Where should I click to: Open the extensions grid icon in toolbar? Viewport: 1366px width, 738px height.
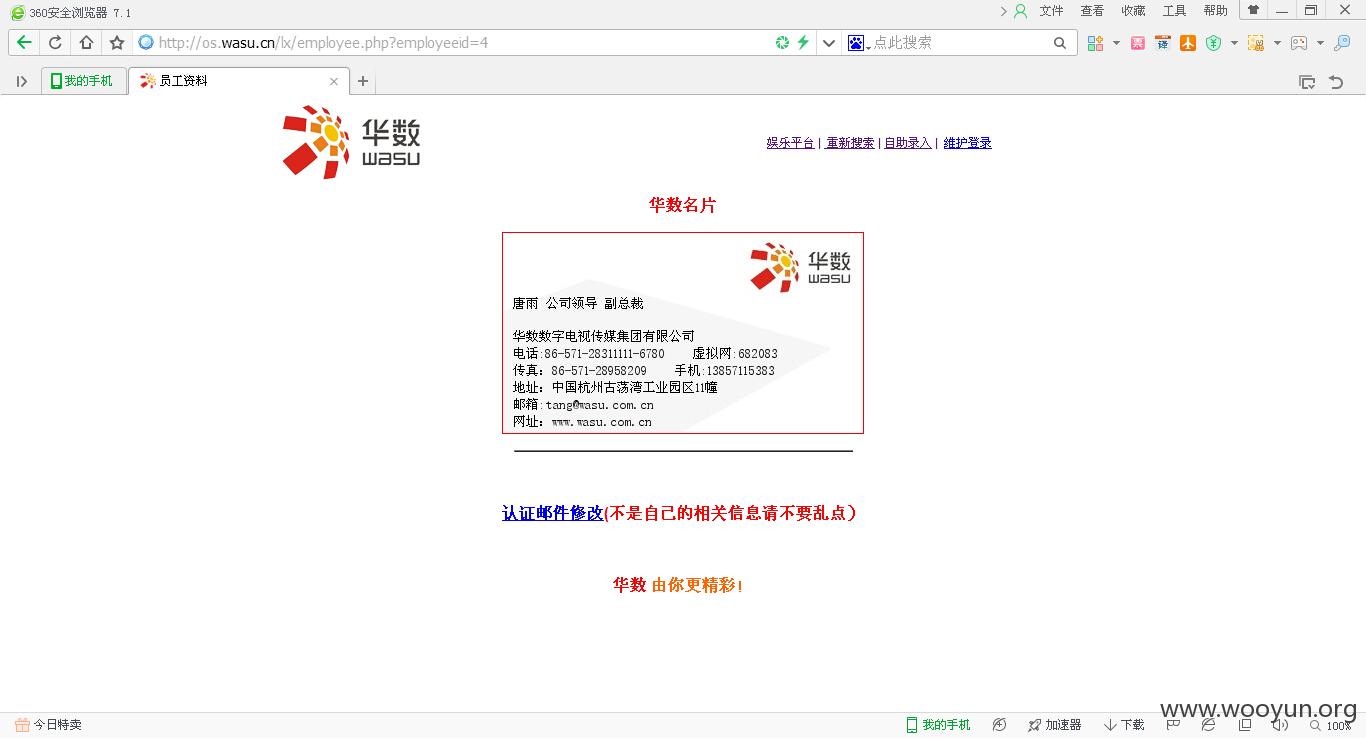pyautogui.click(x=1096, y=43)
